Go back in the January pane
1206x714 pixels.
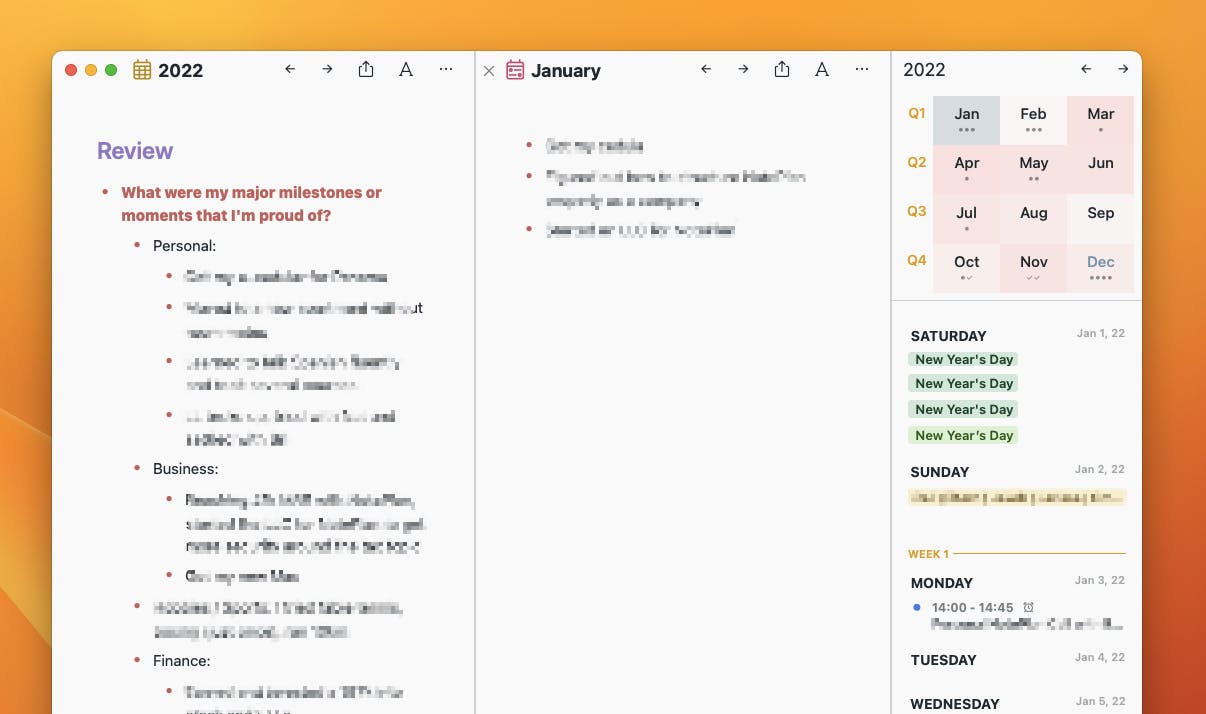pos(706,69)
